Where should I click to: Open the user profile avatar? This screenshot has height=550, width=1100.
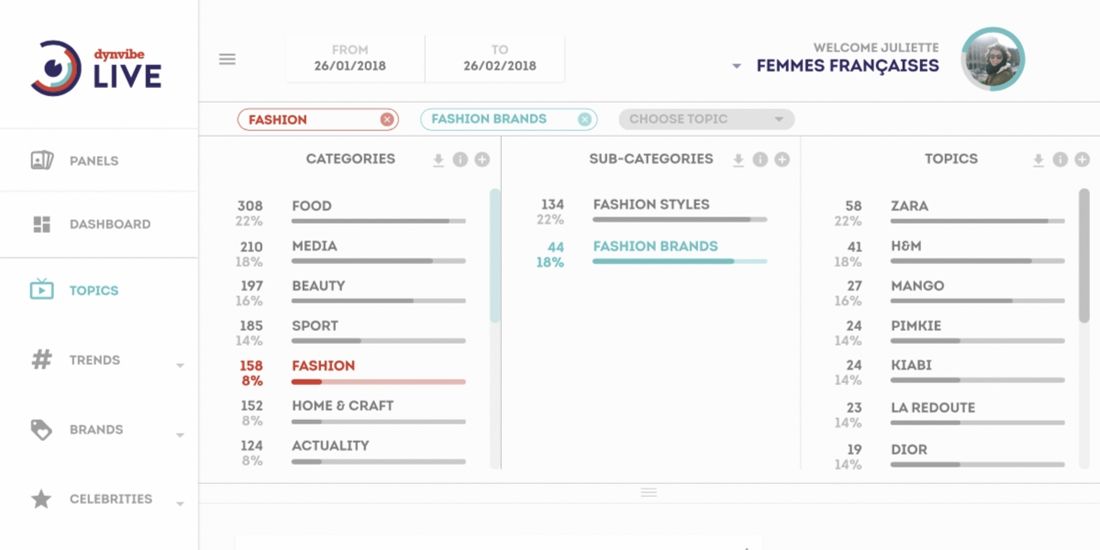pos(993,59)
